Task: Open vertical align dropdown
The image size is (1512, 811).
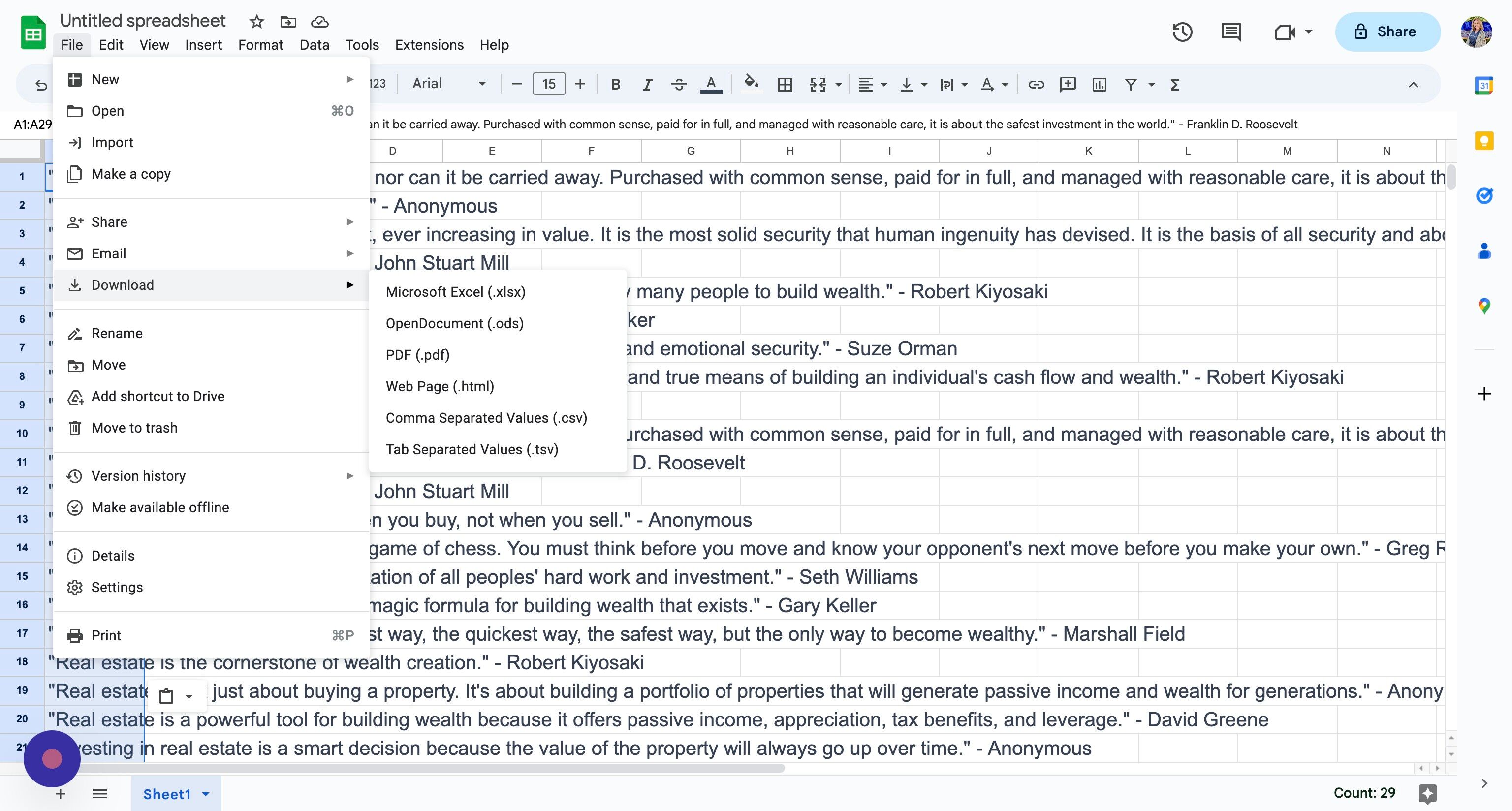Action: (x=914, y=85)
